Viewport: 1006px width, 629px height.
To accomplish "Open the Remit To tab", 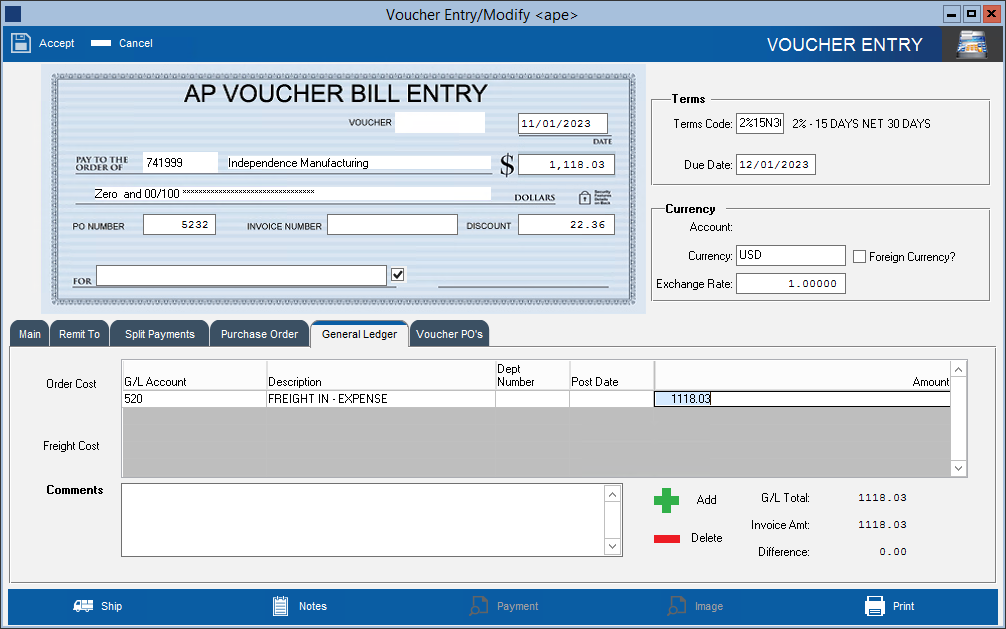I will click(x=78, y=333).
